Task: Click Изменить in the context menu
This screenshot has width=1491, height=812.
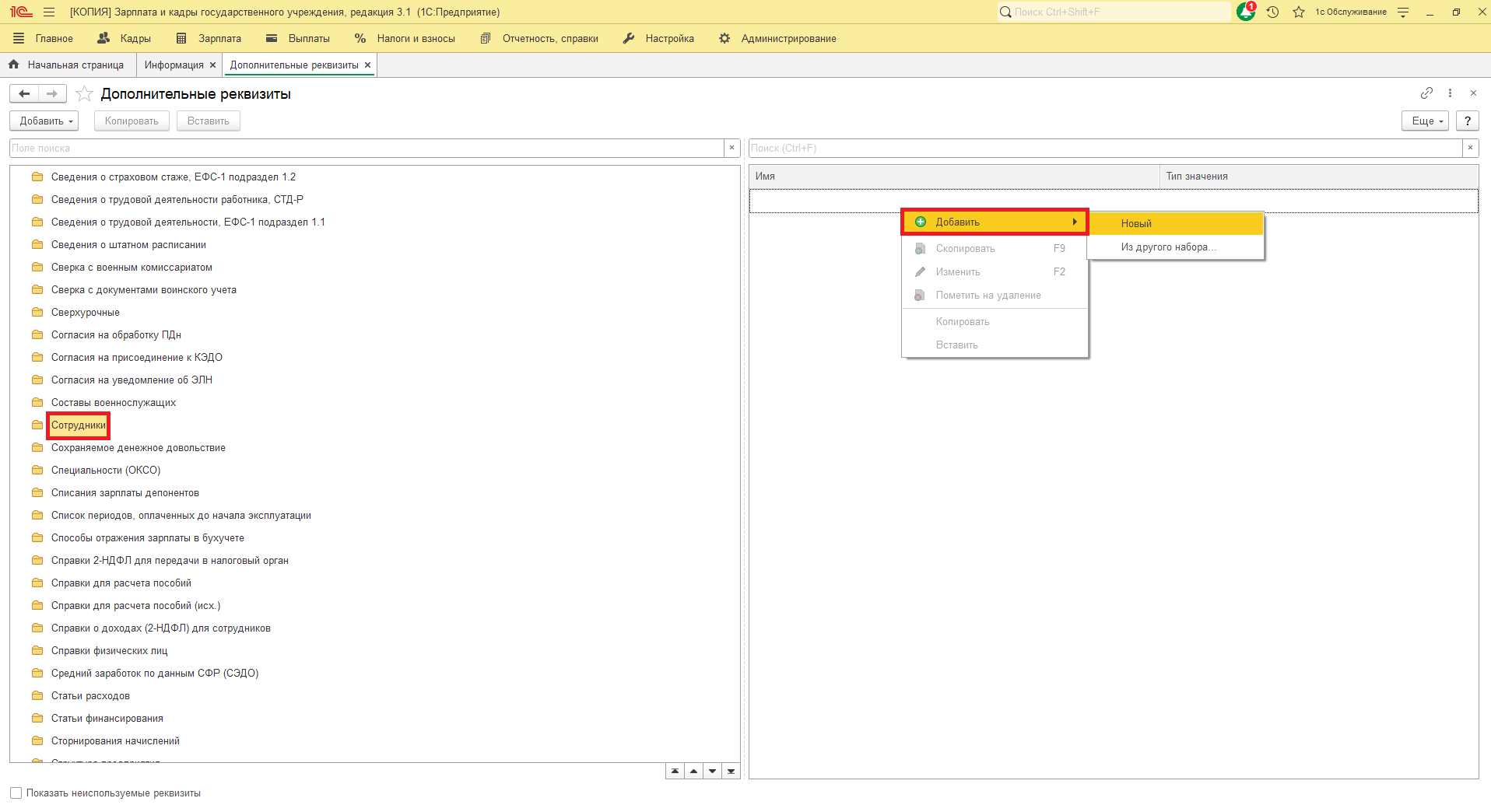Action: point(995,271)
